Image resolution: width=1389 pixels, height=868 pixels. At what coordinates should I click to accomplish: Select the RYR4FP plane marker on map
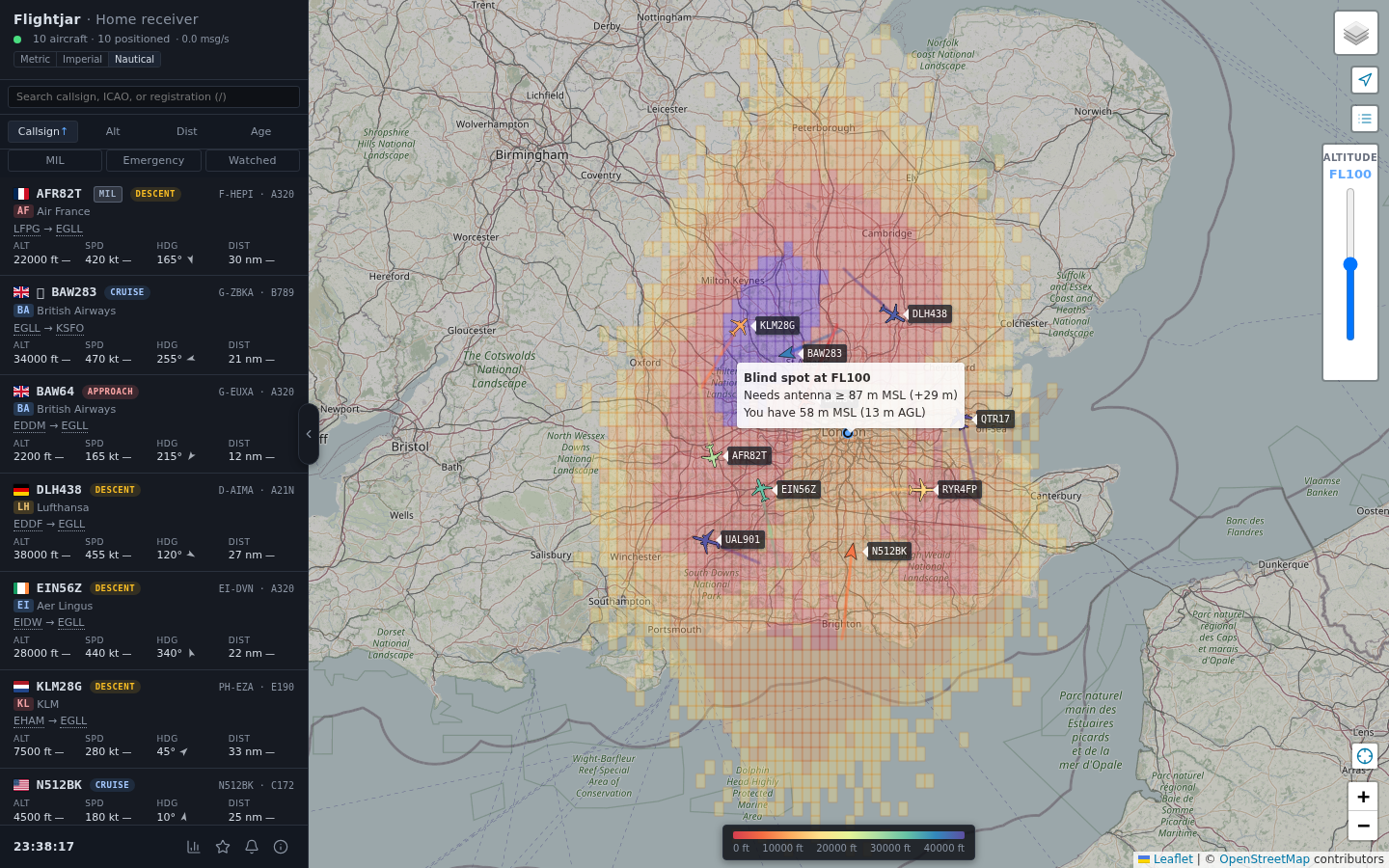[x=922, y=490]
